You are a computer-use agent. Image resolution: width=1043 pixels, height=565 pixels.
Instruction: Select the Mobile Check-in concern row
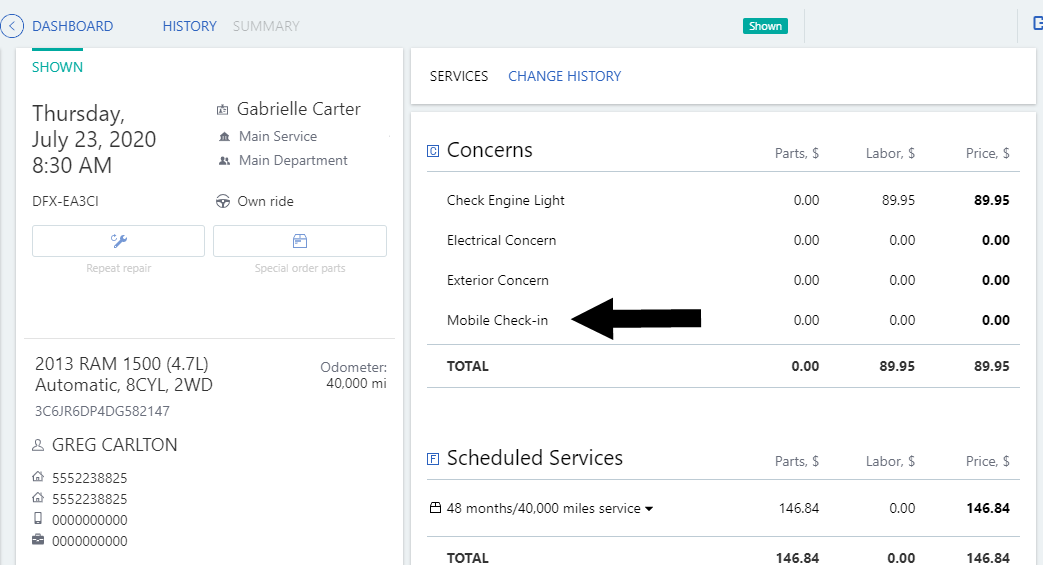click(497, 320)
